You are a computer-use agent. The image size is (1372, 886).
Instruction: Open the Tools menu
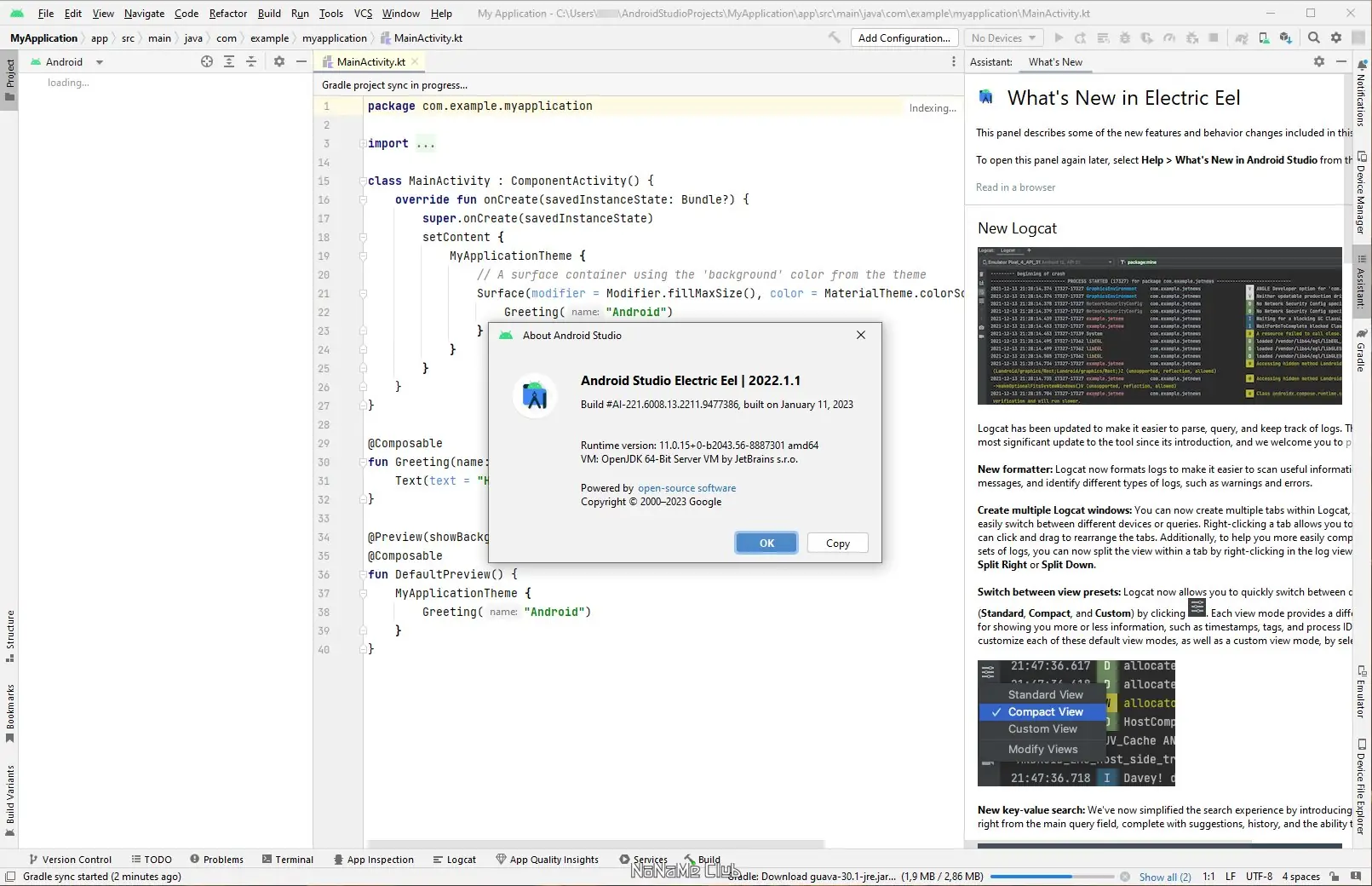pos(331,14)
